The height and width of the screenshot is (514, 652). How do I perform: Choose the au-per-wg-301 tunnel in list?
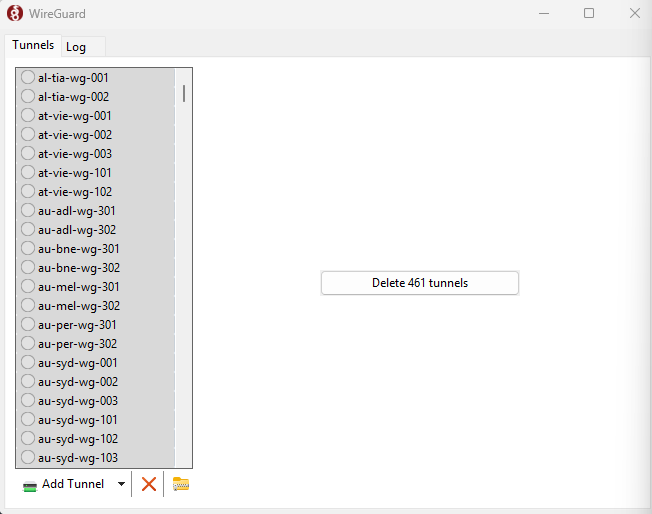(x=77, y=325)
